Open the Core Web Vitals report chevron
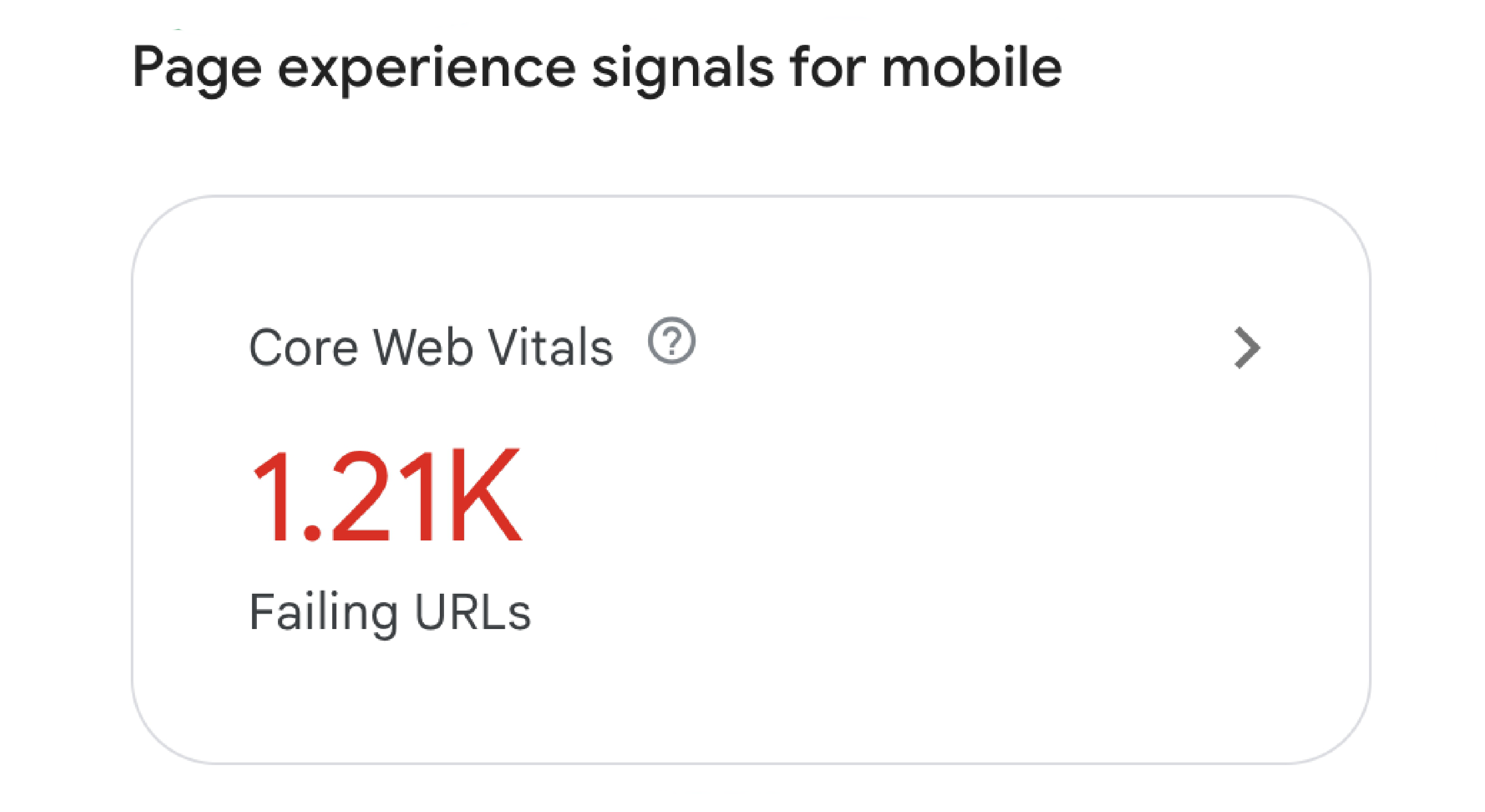 1247,347
